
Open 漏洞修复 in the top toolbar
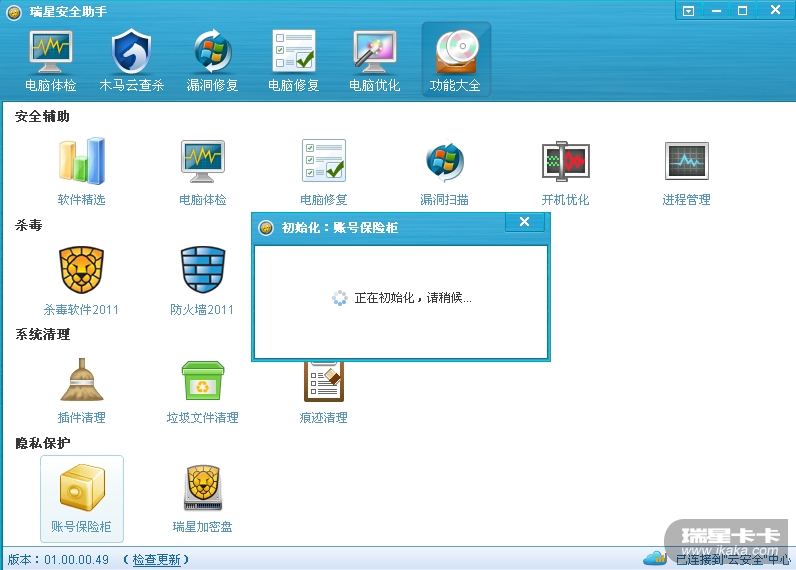[x=212, y=61]
